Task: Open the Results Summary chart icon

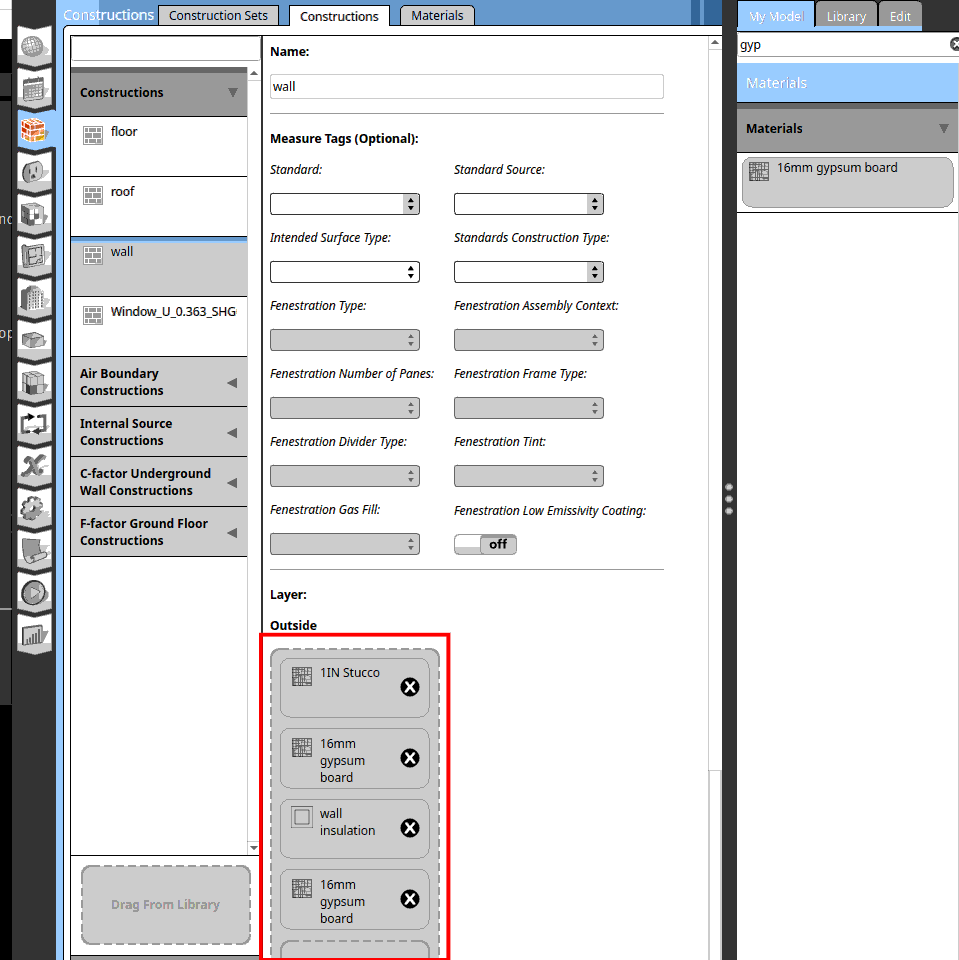Action: pyautogui.click(x=34, y=634)
